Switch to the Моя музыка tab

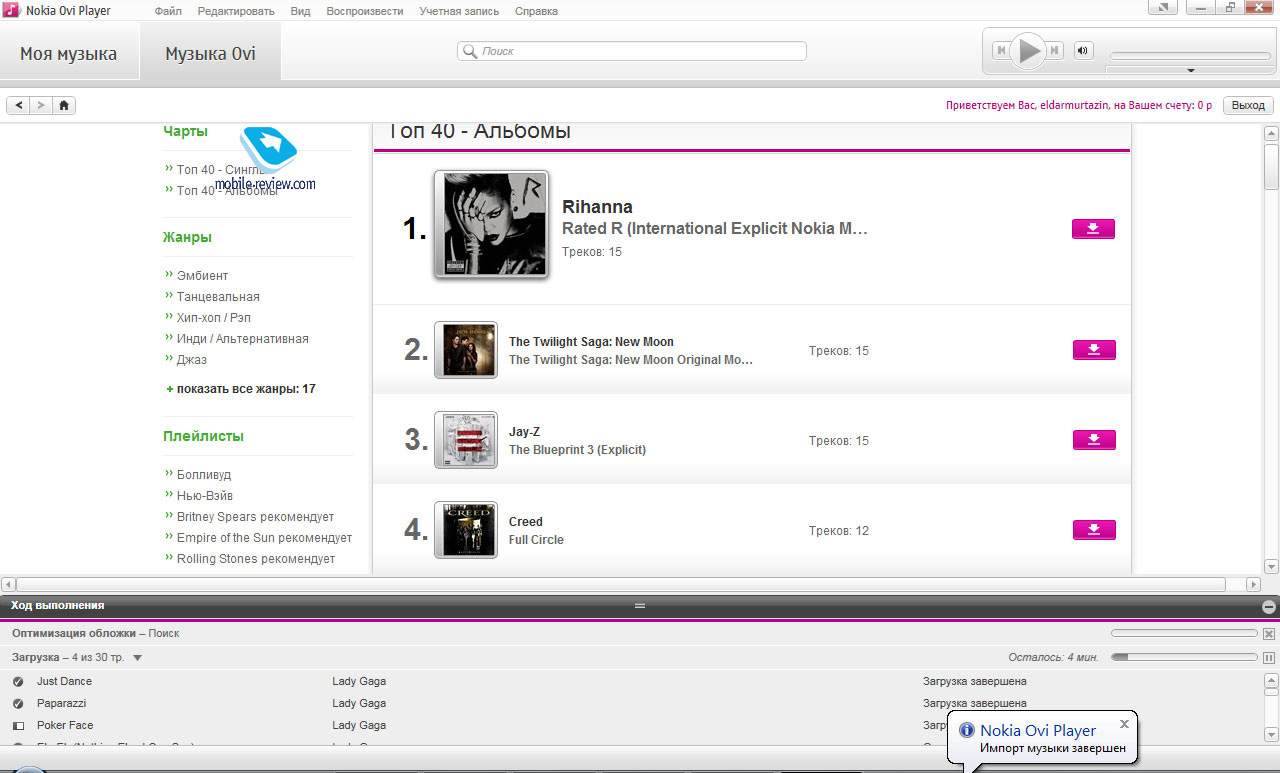[69, 53]
